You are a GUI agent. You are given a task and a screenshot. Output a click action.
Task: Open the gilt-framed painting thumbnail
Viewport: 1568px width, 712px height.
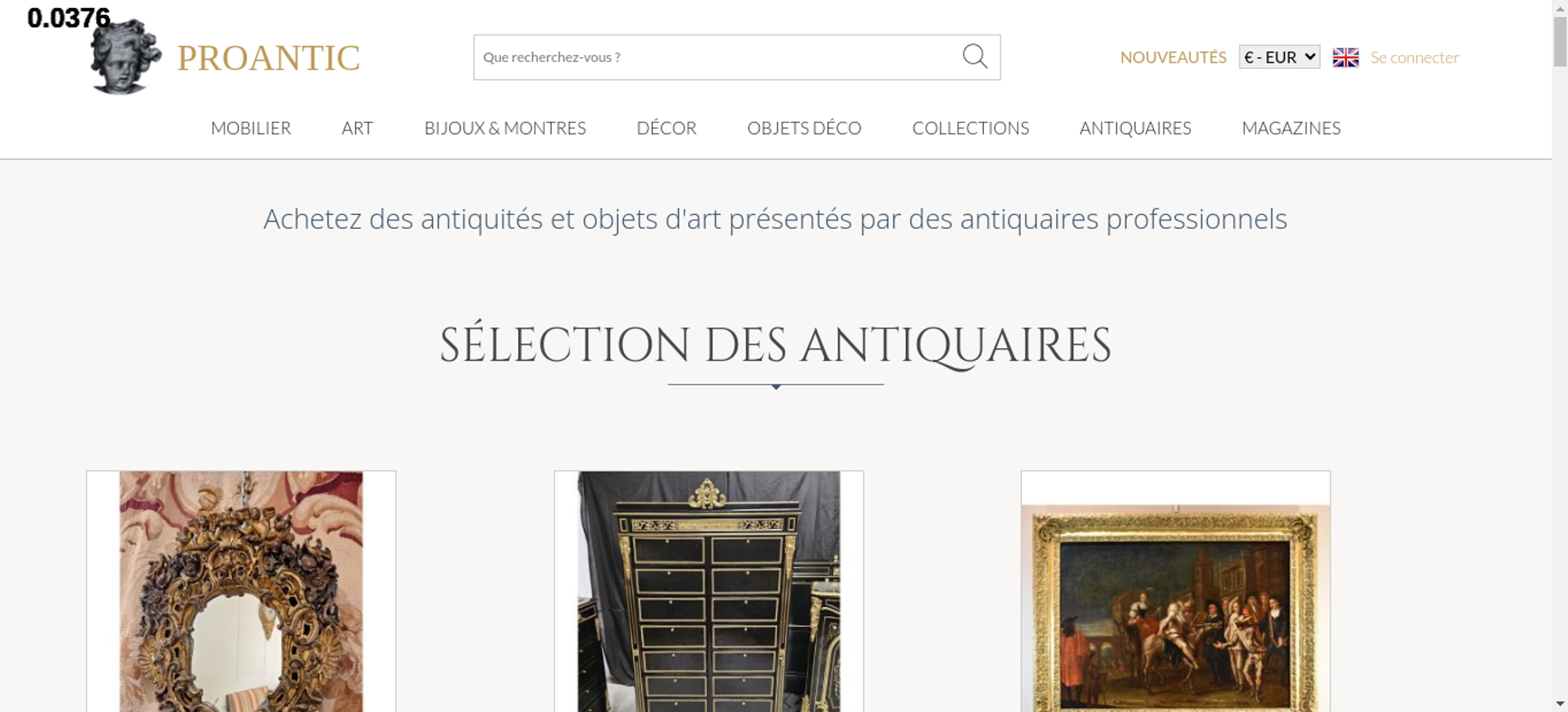1175,591
